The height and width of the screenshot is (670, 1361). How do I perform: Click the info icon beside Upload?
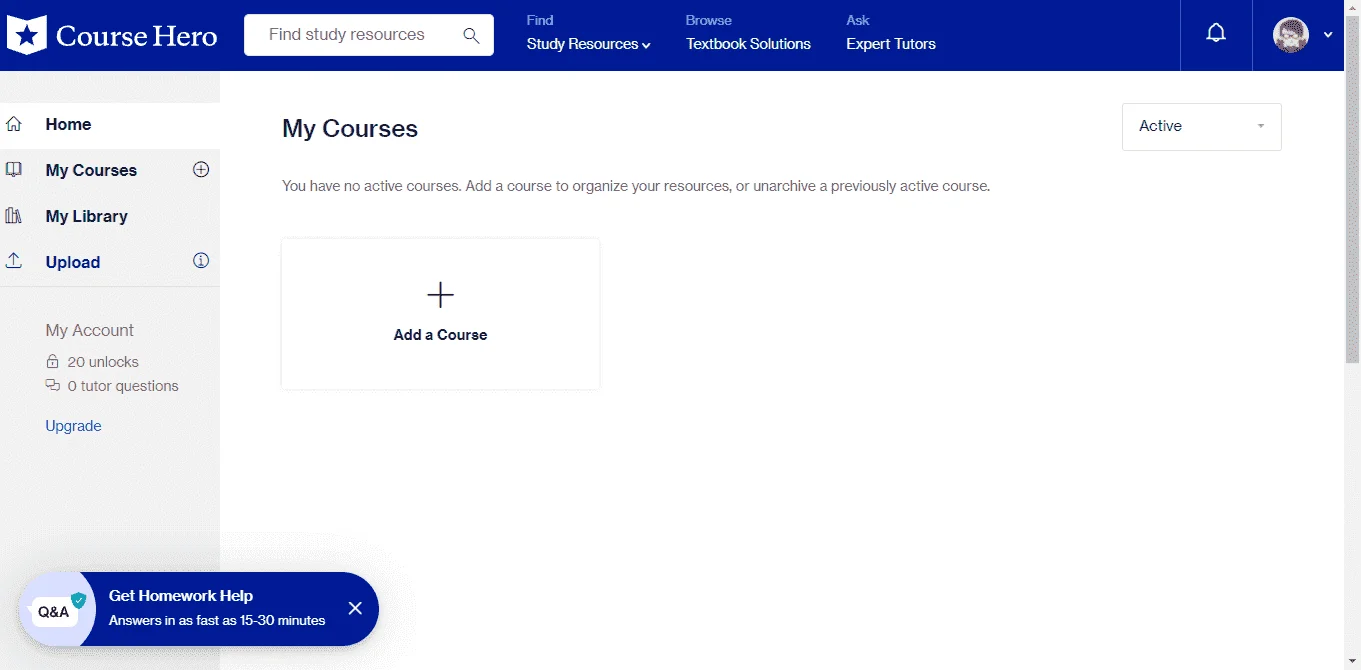(201, 261)
